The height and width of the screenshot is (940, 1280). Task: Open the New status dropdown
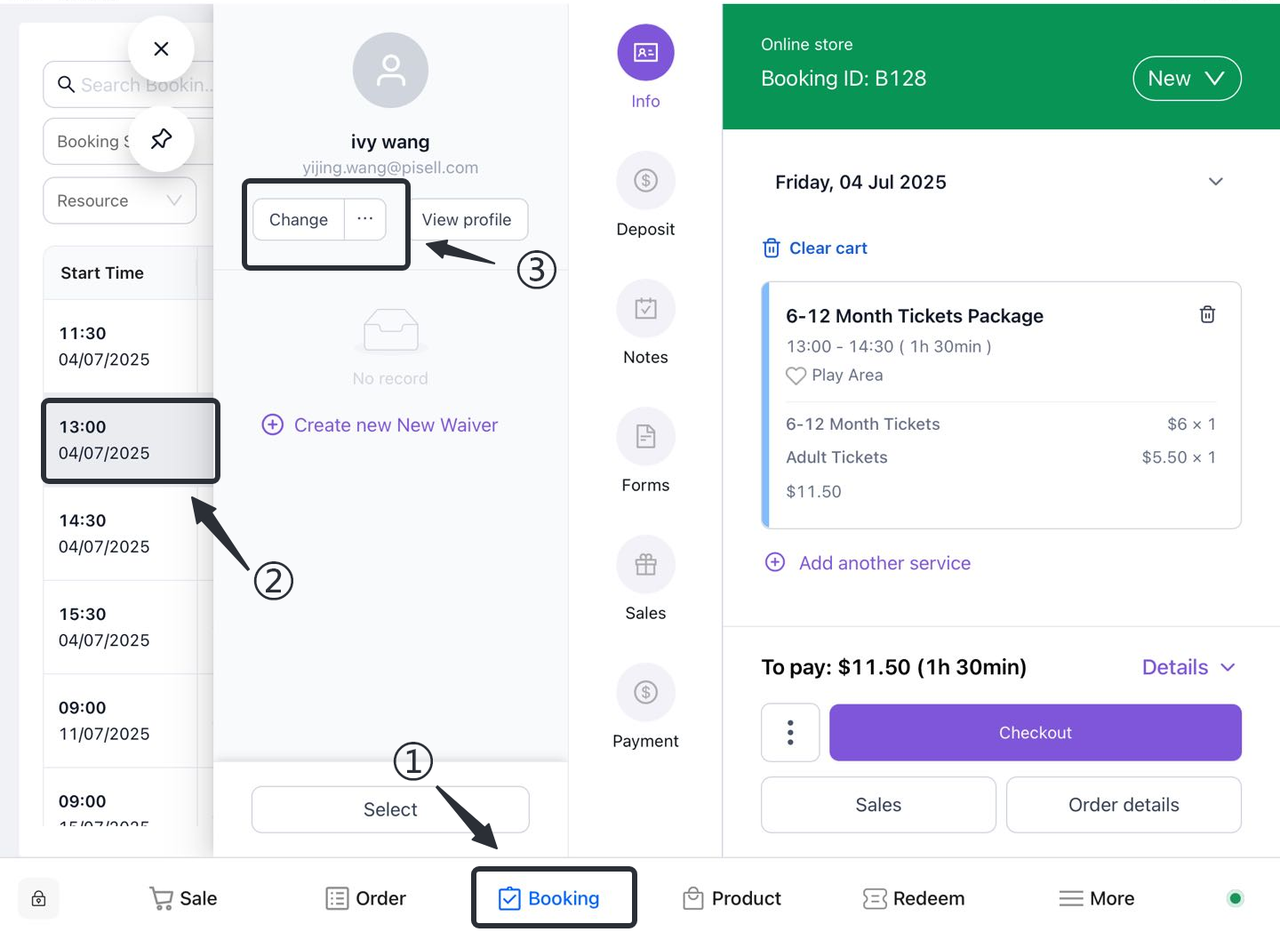click(x=1186, y=79)
